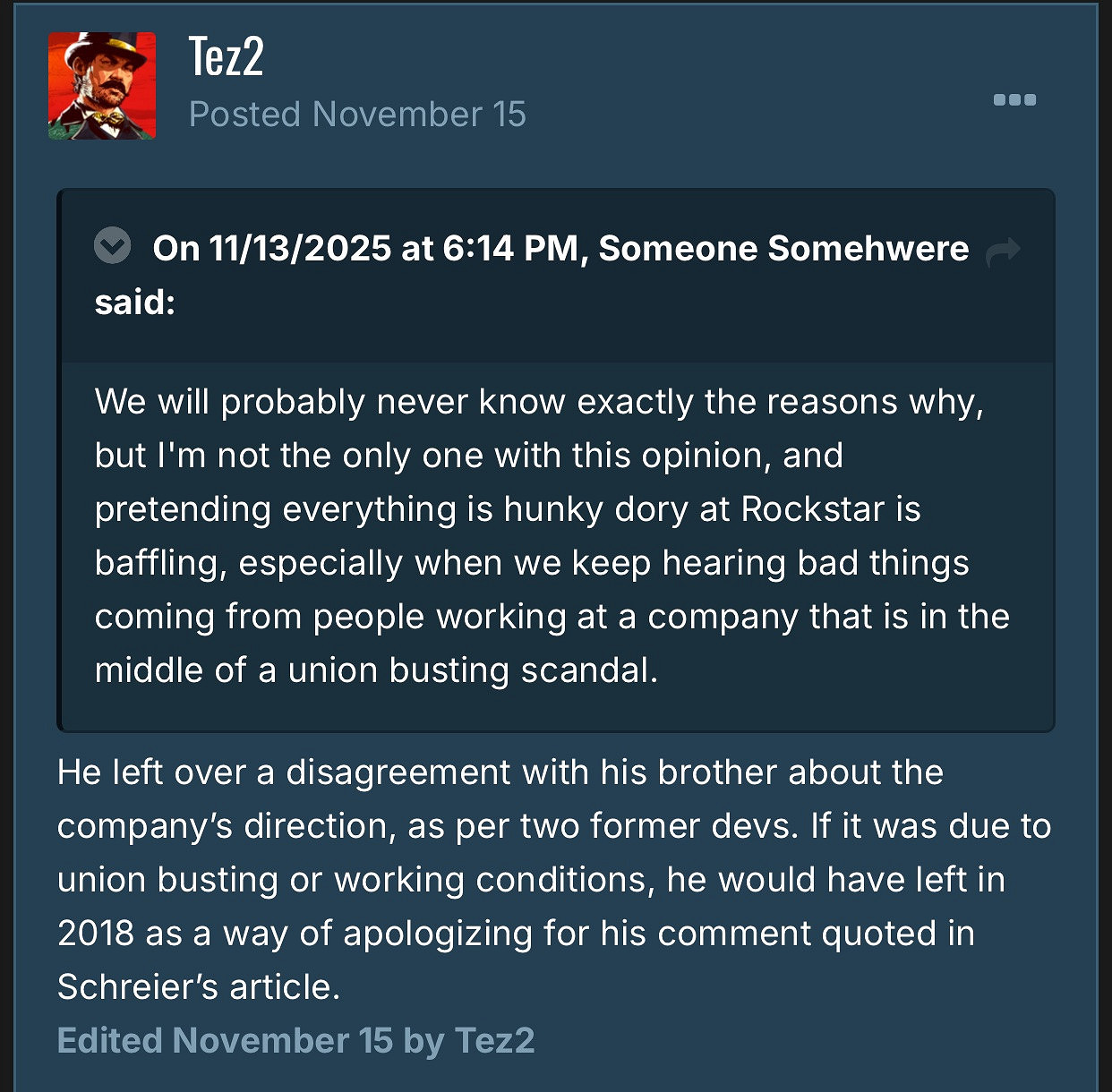Click 'said:' in the quote header

pos(134,302)
